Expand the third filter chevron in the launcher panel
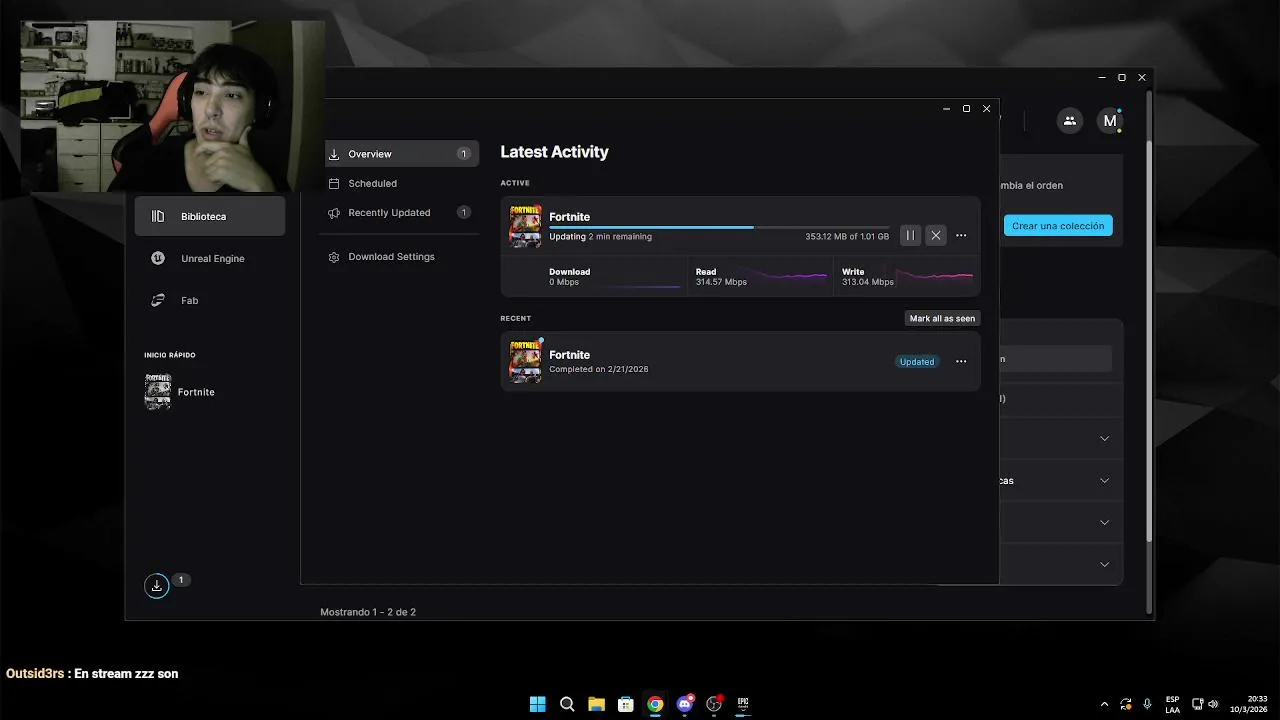The width and height of the screenshot is (1280, 720). (1104, 522)
